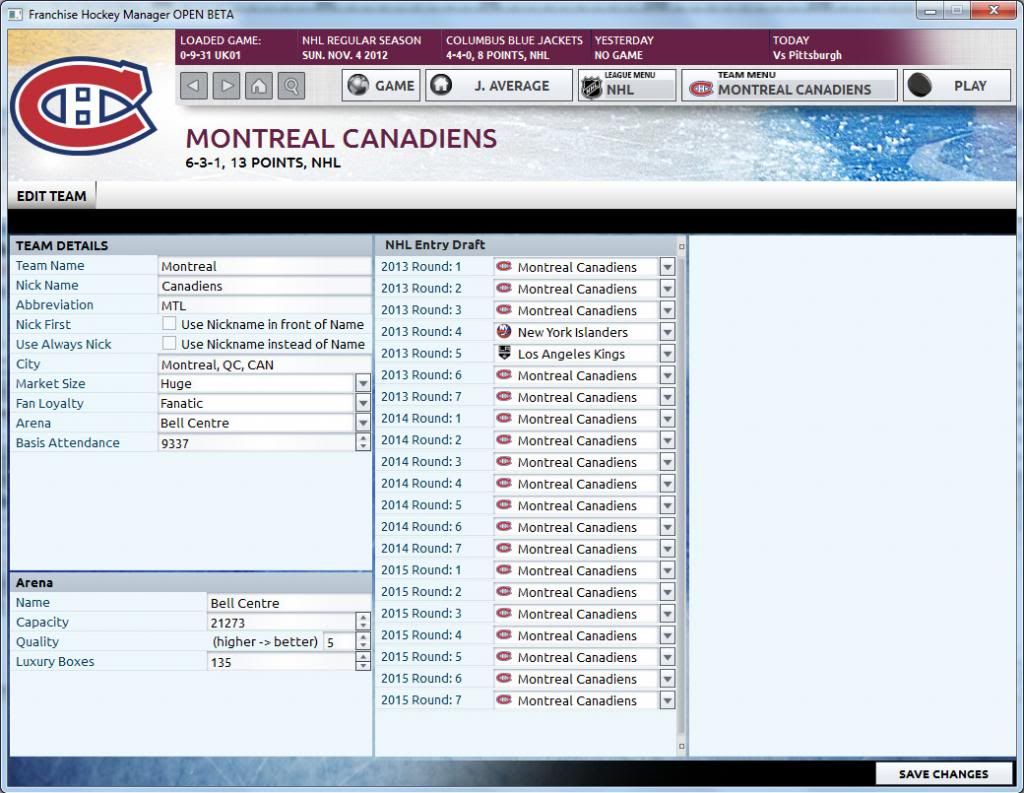The image size is (1024, 793).
Task: Open the 2015 Round: 5 draft pick dropdown
Action: pos(667,656)
